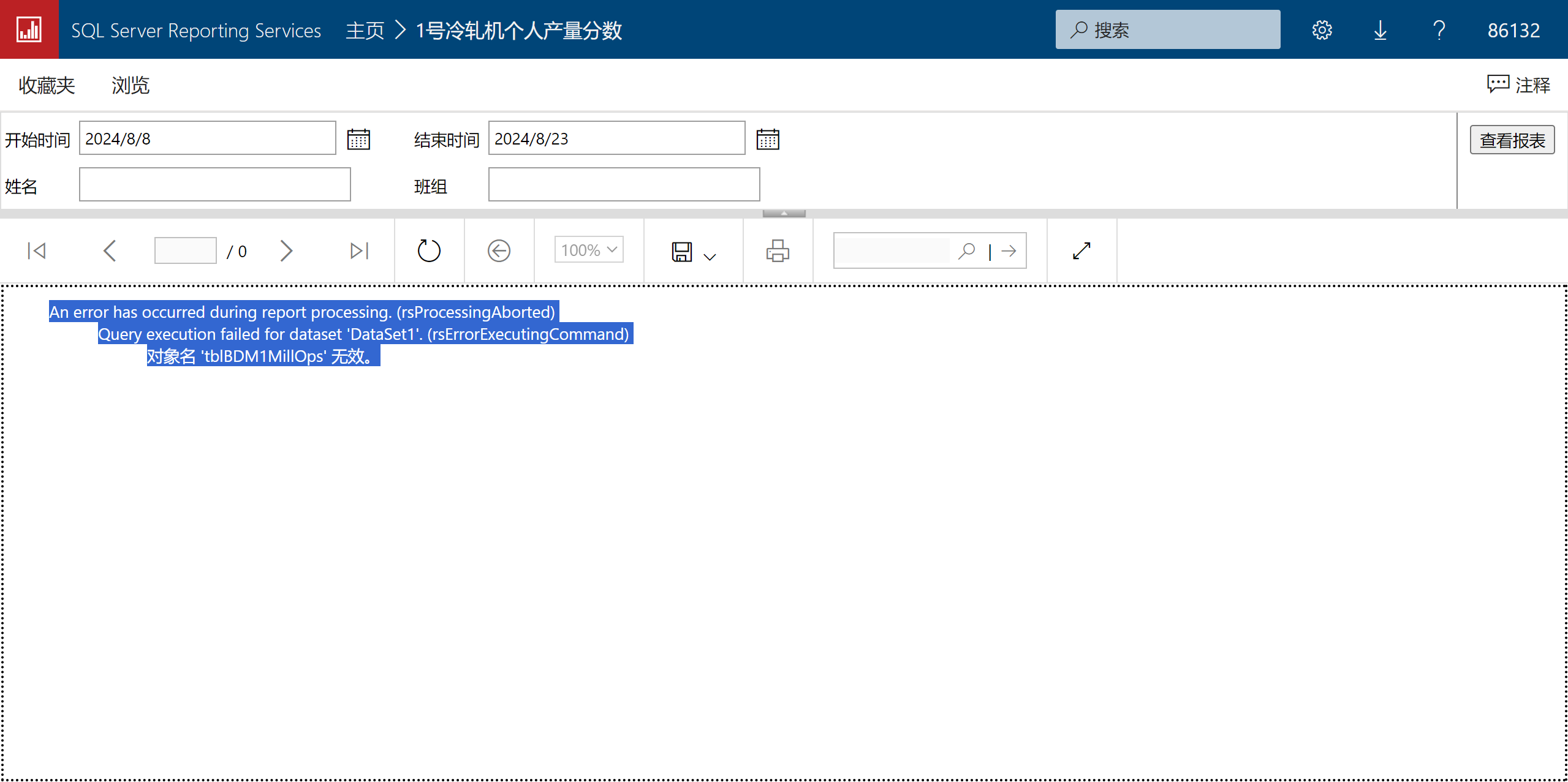Image resolution: width=1568 pixels, height=782 pixels.
Task: Toggle full screen report view
Action: pos(1081,250)
